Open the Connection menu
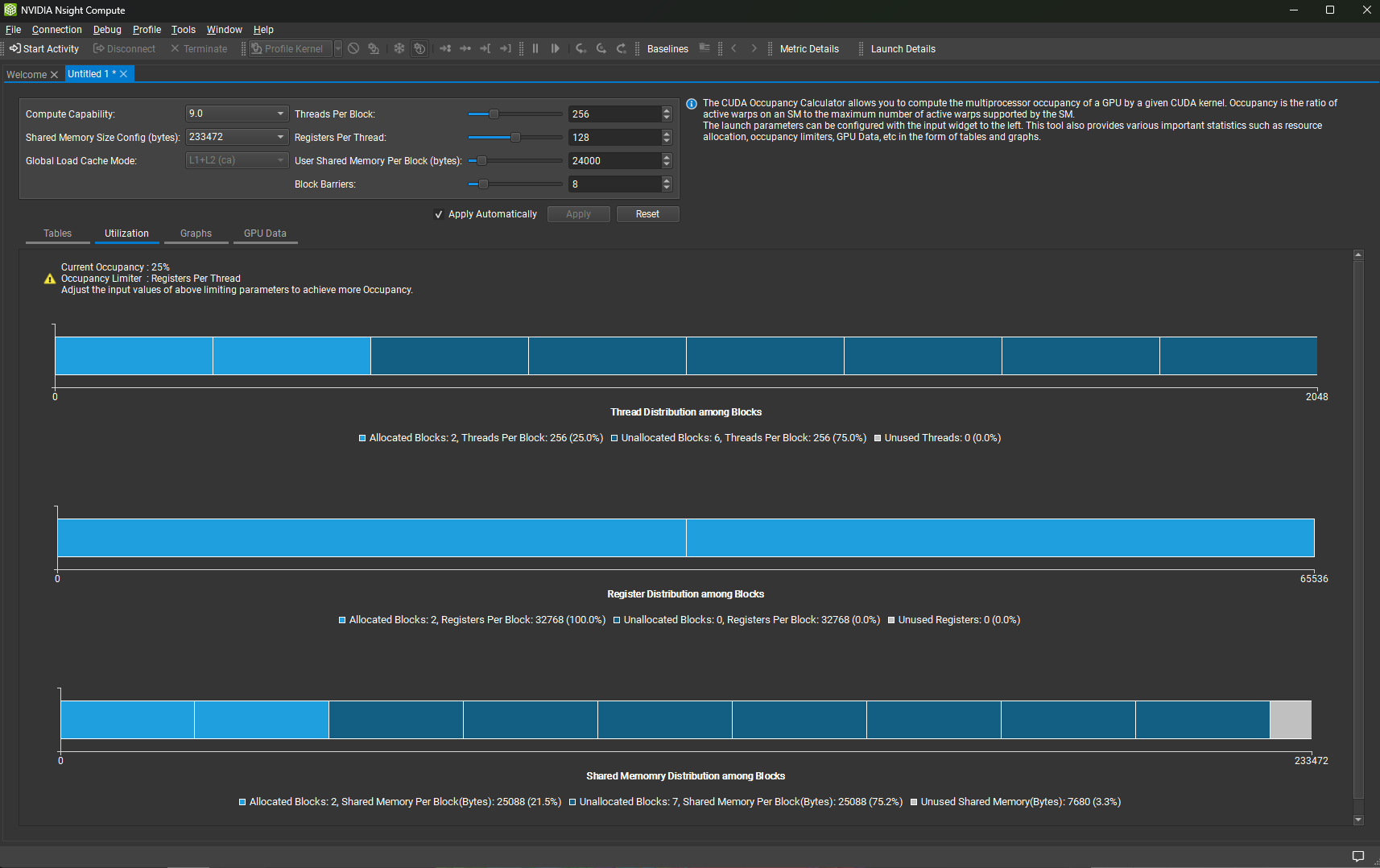1380x868 pixels. coord(56,29)
